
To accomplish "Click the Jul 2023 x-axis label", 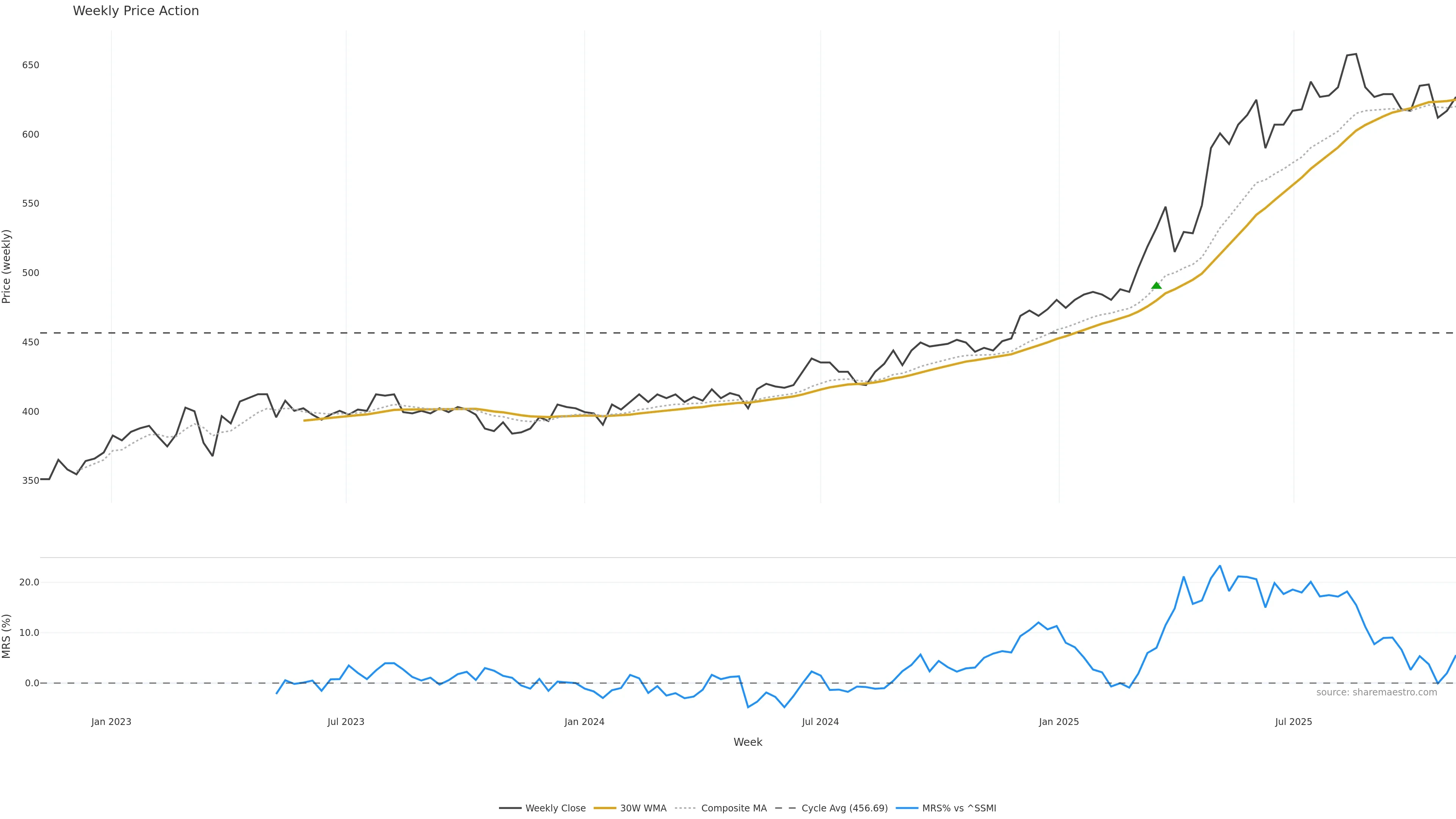I will coord(346,722).
